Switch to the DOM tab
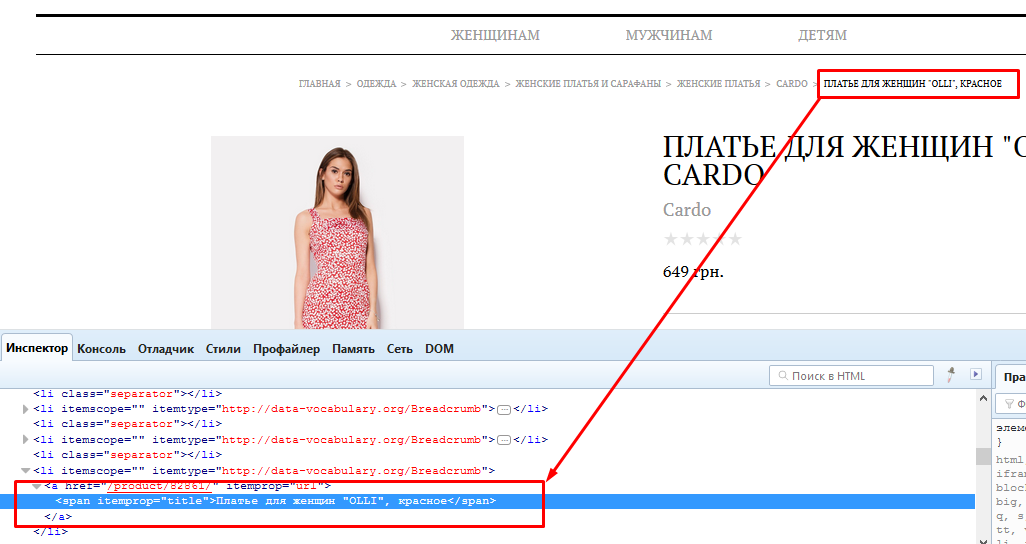This screenshot has width=1026, height=544. pos(439,349)
